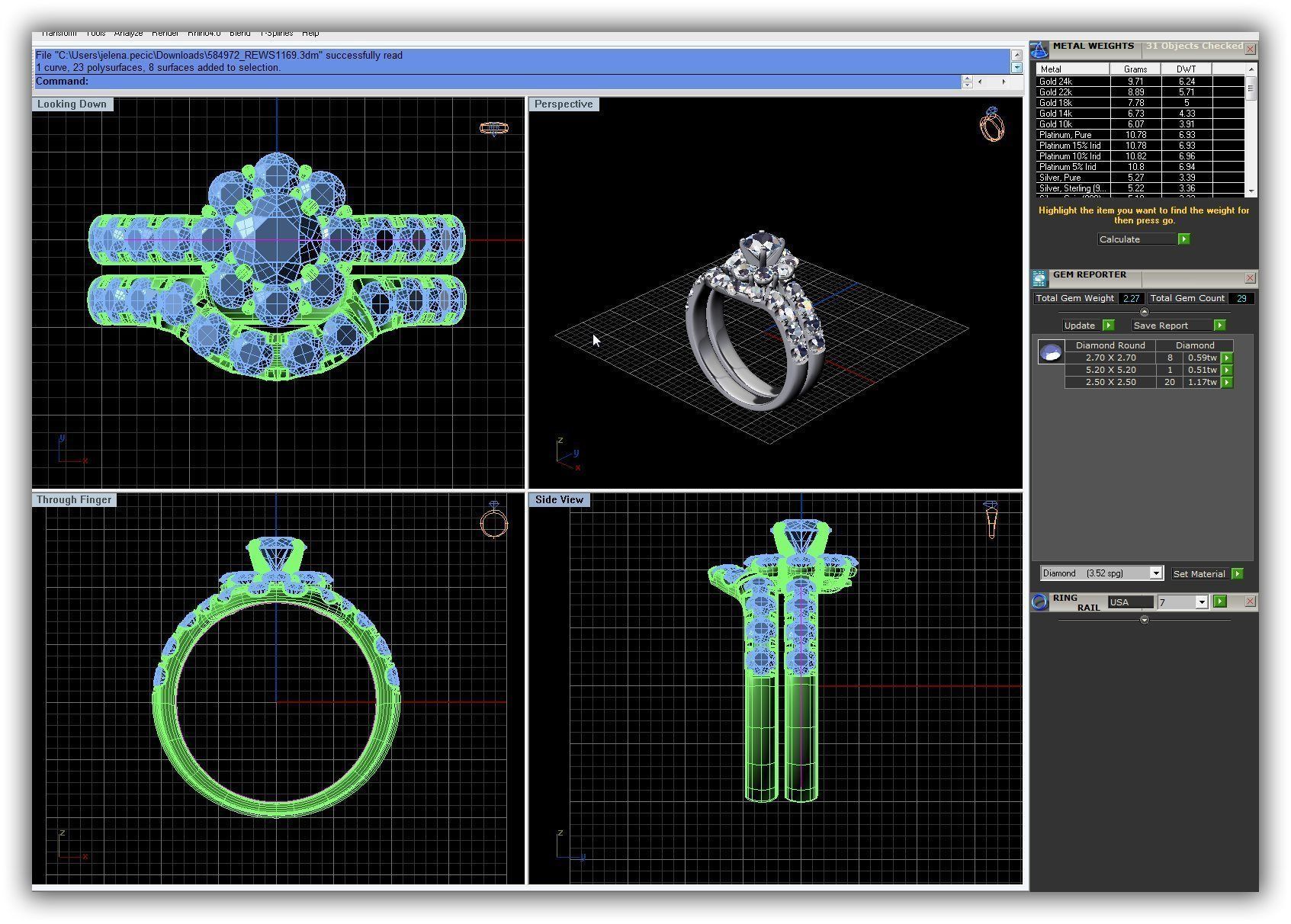Click the DWT column header
1291x924 pixels.
[1186, 69]
